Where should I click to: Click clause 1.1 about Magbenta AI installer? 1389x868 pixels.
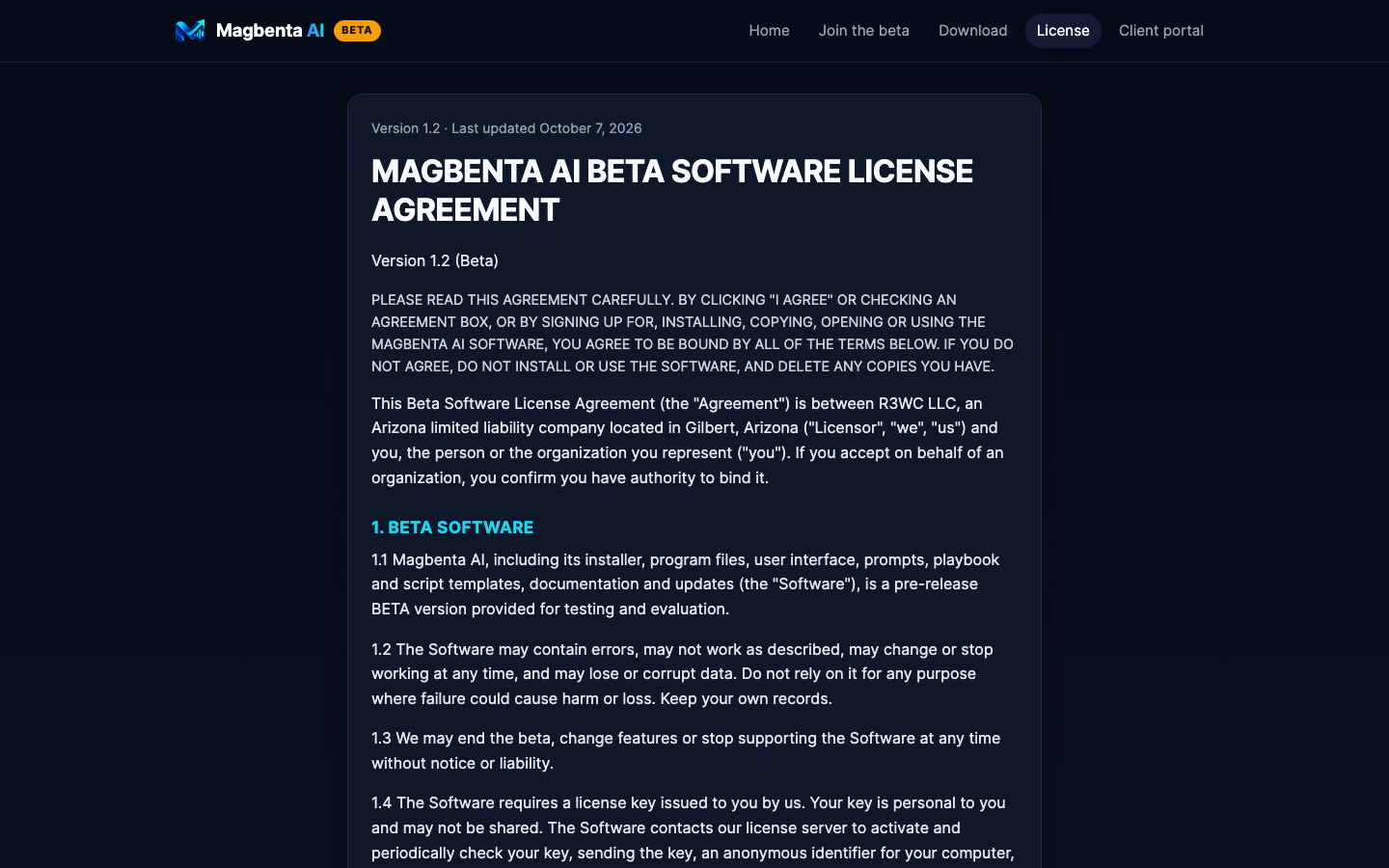pos(685,584)
